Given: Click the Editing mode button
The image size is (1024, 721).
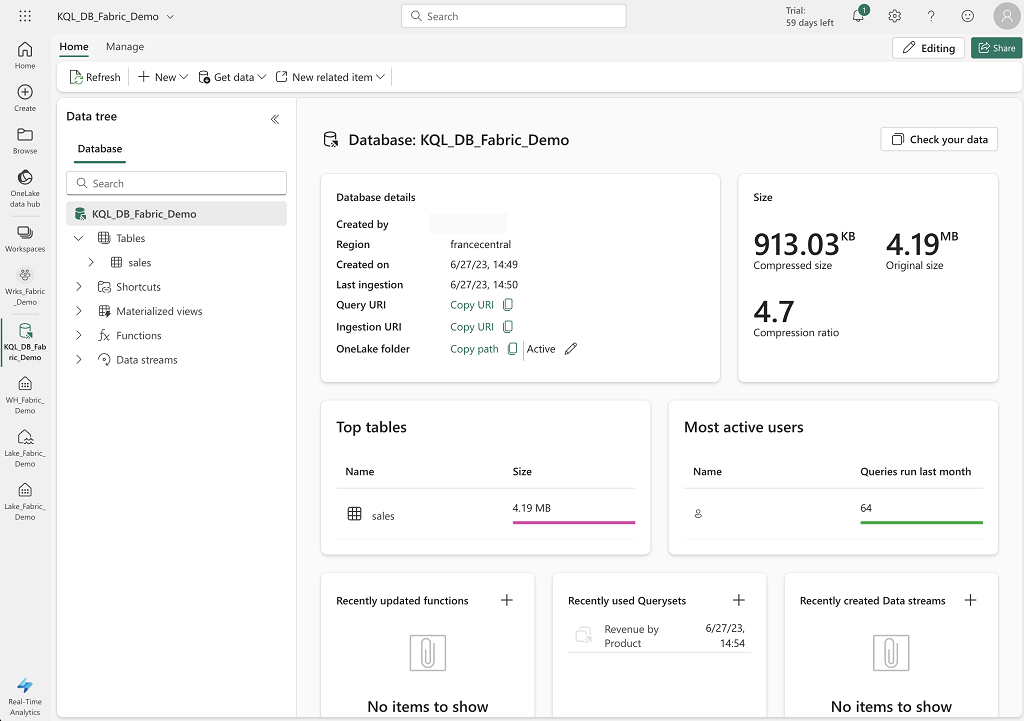Looking at the screenshot, I should tap(928, 48).
